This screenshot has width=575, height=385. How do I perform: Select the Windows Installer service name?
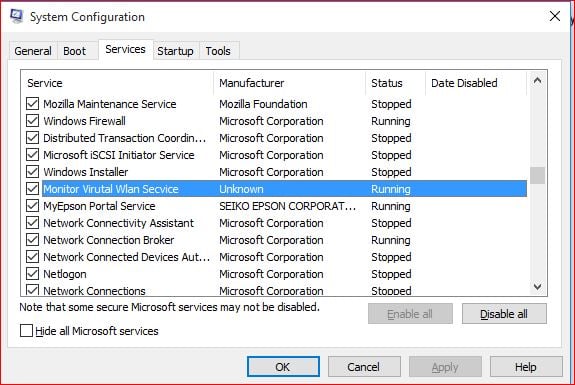point(86,172)
